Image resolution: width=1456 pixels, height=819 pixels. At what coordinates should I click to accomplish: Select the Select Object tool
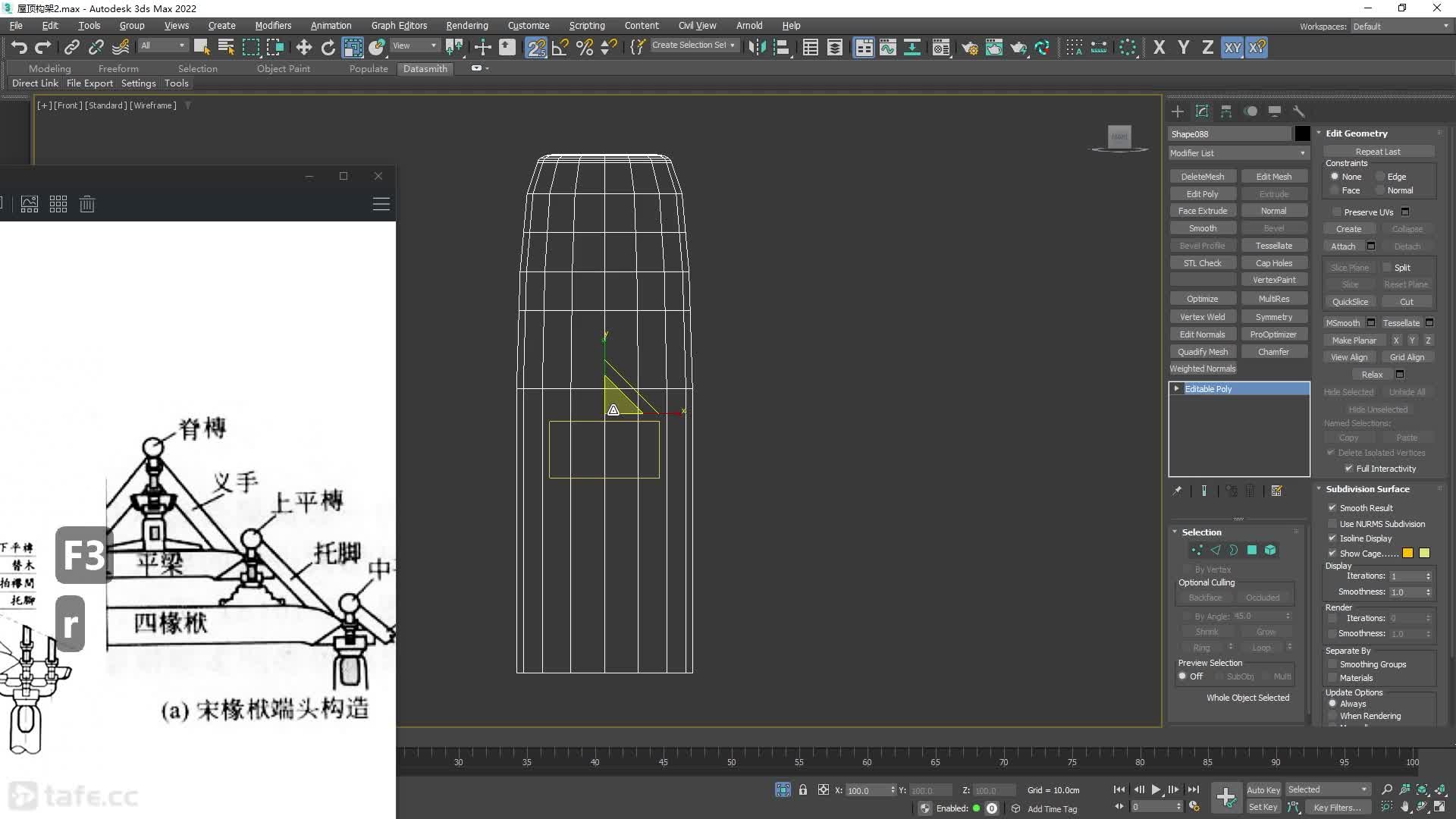(202, 48)
